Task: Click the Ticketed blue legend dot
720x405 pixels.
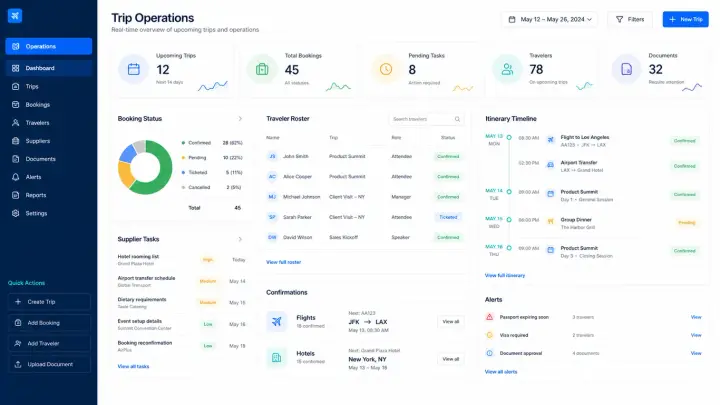Action: coord(183,173)
